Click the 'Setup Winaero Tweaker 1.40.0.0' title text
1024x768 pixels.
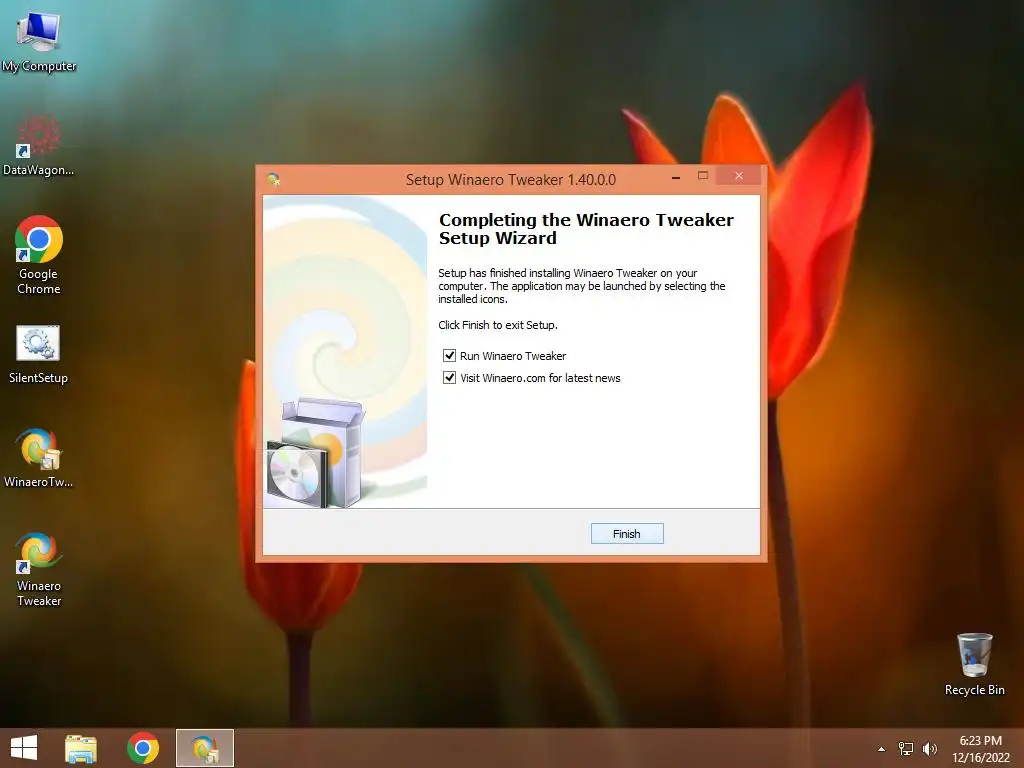511,180
